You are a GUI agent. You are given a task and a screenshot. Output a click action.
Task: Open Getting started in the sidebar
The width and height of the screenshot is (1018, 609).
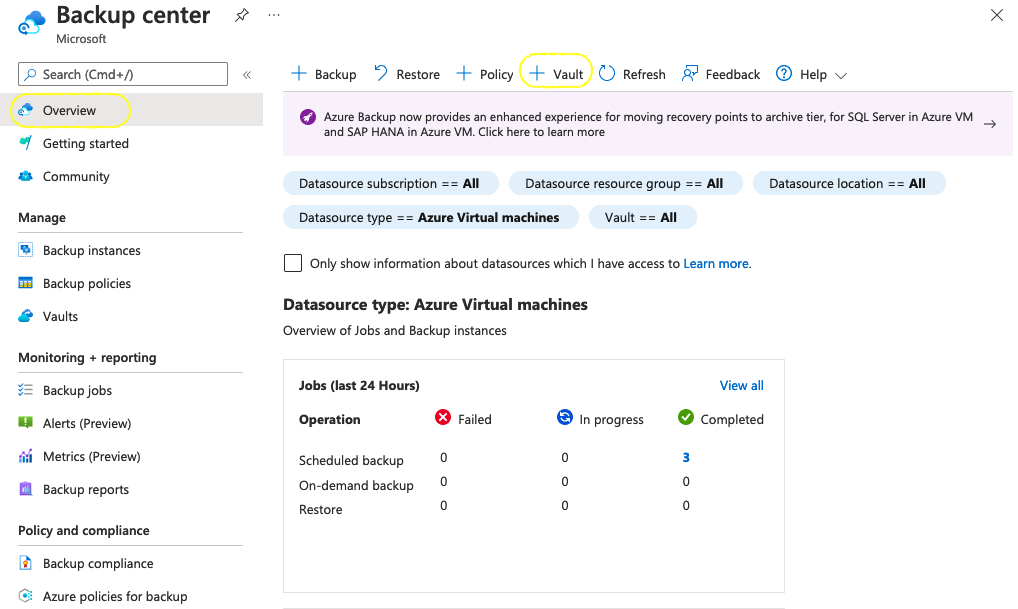[86, 143]
